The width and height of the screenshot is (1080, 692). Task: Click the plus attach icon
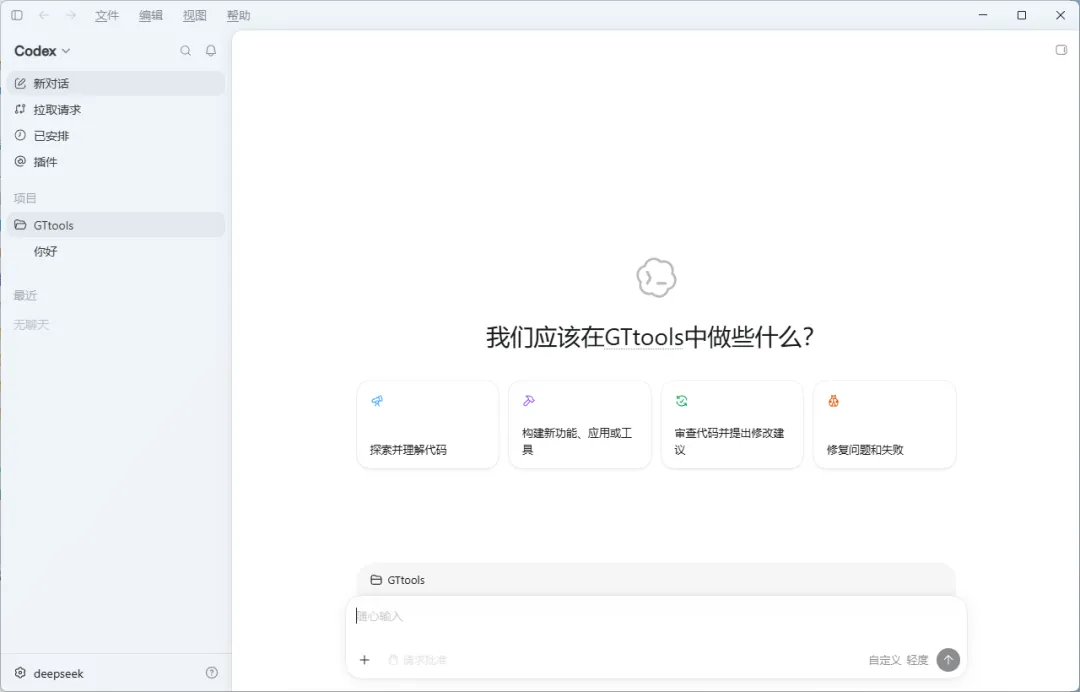[x=364, y=660]
